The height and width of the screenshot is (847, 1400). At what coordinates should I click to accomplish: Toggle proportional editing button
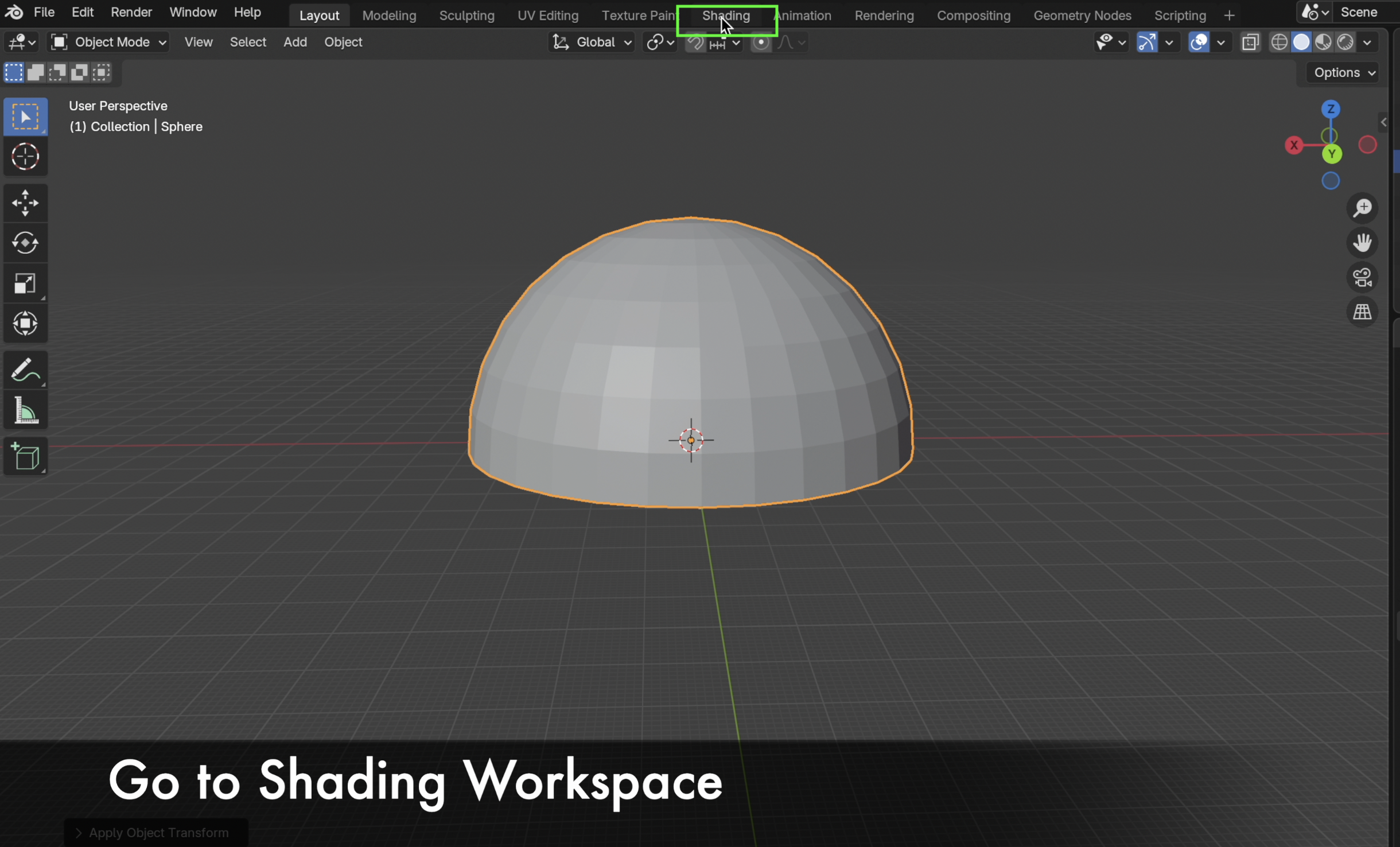pos(761,42)
